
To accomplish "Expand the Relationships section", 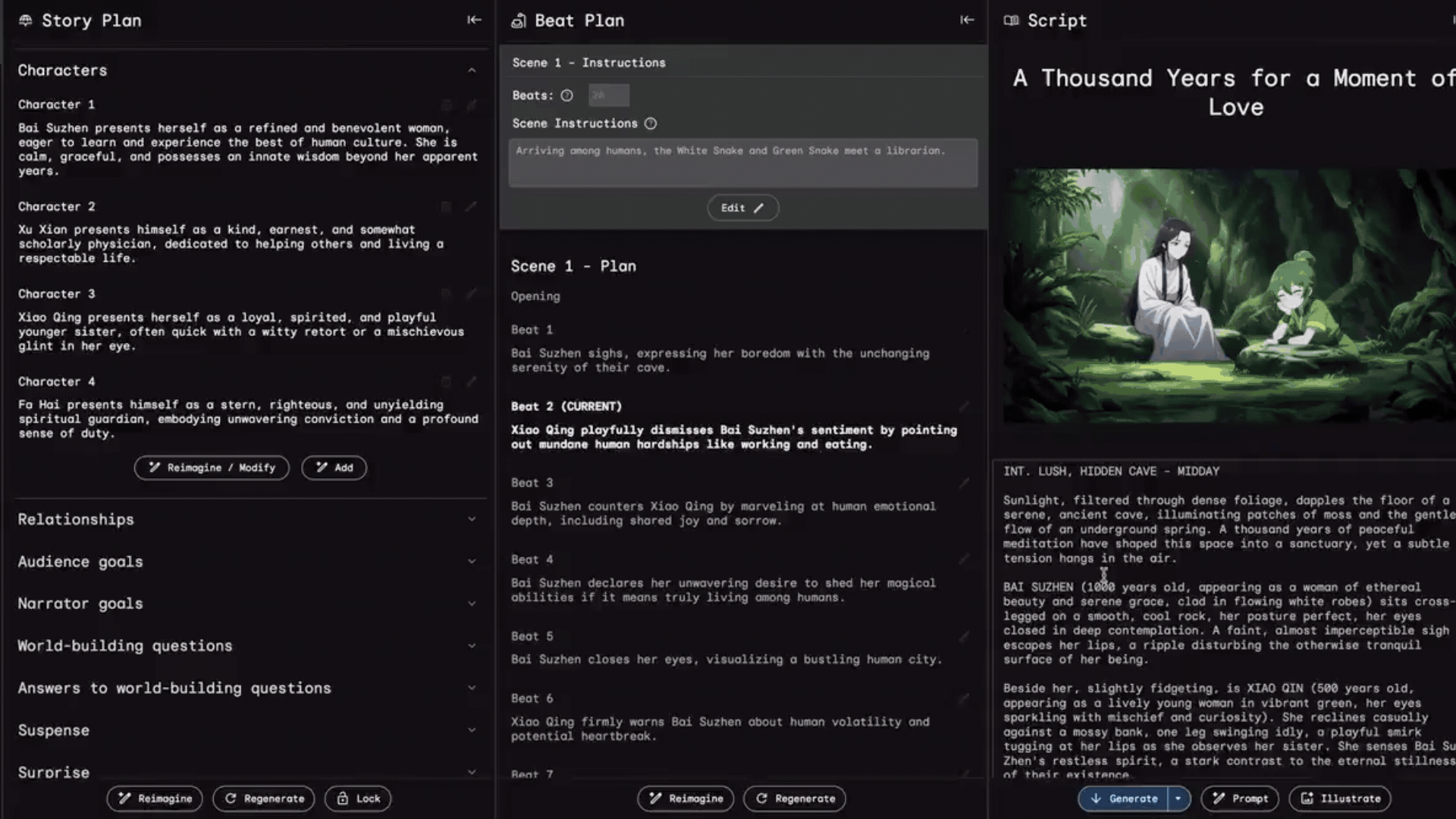I will point(472,519).
